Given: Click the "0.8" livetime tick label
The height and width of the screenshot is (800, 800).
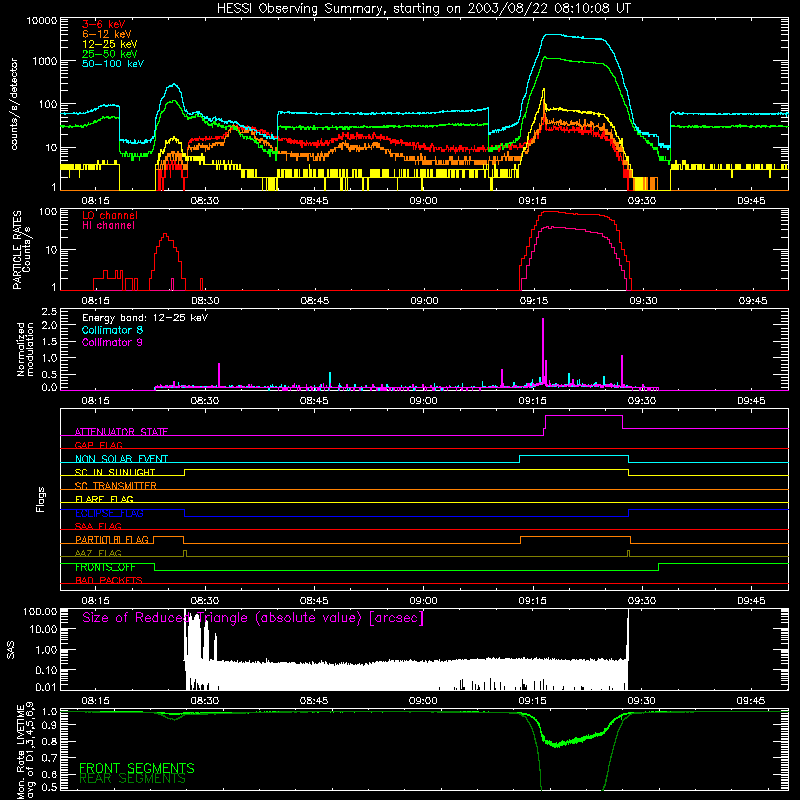Looking at the screenshot, I should [x=49, y=742].
